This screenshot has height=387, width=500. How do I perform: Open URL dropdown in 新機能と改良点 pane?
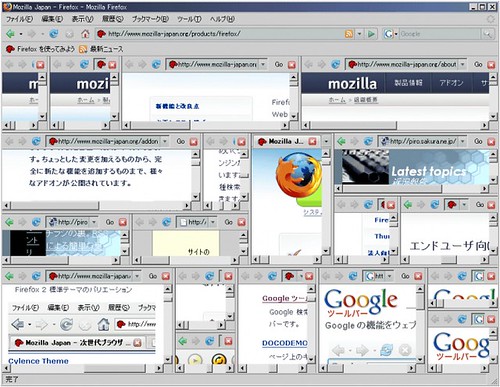(x=263, y=64)
